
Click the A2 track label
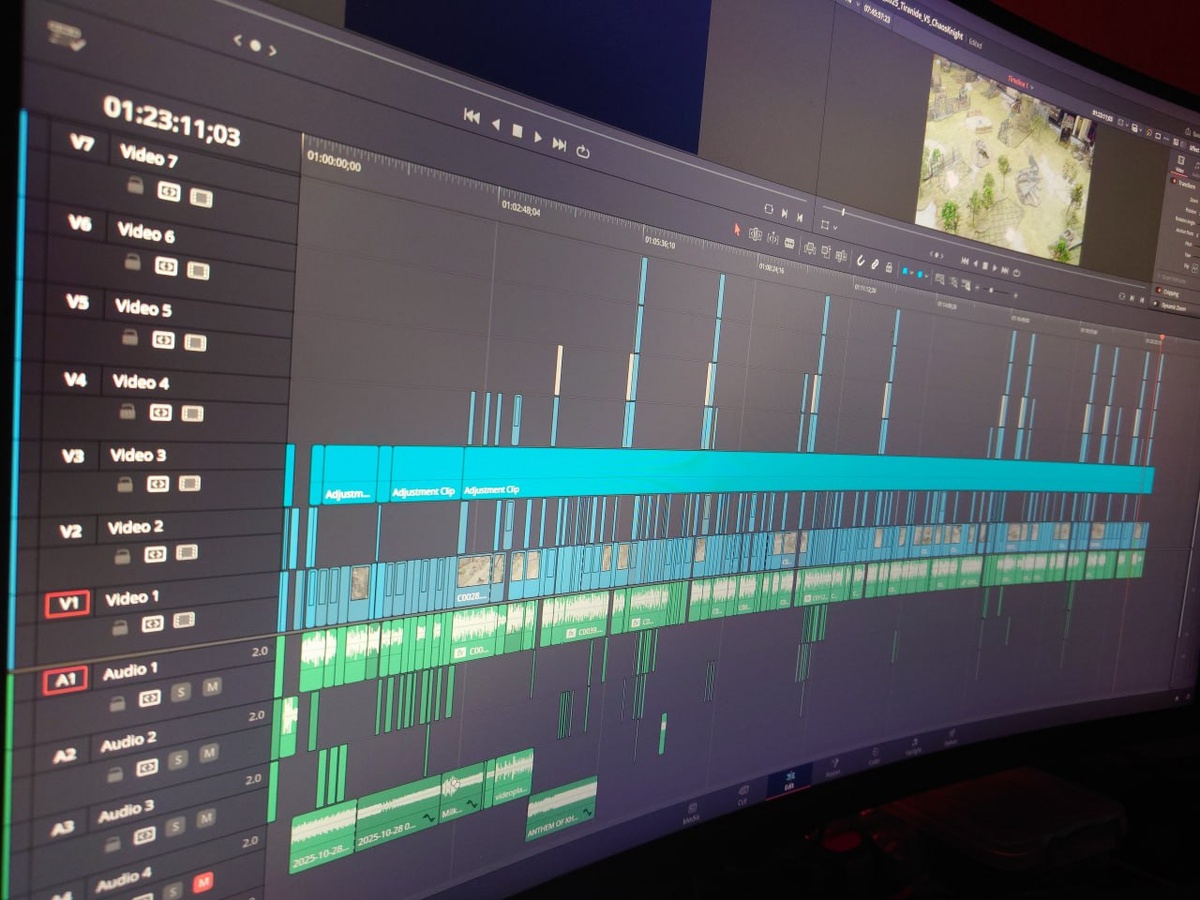pyautogui.click(x=64, y=756)
